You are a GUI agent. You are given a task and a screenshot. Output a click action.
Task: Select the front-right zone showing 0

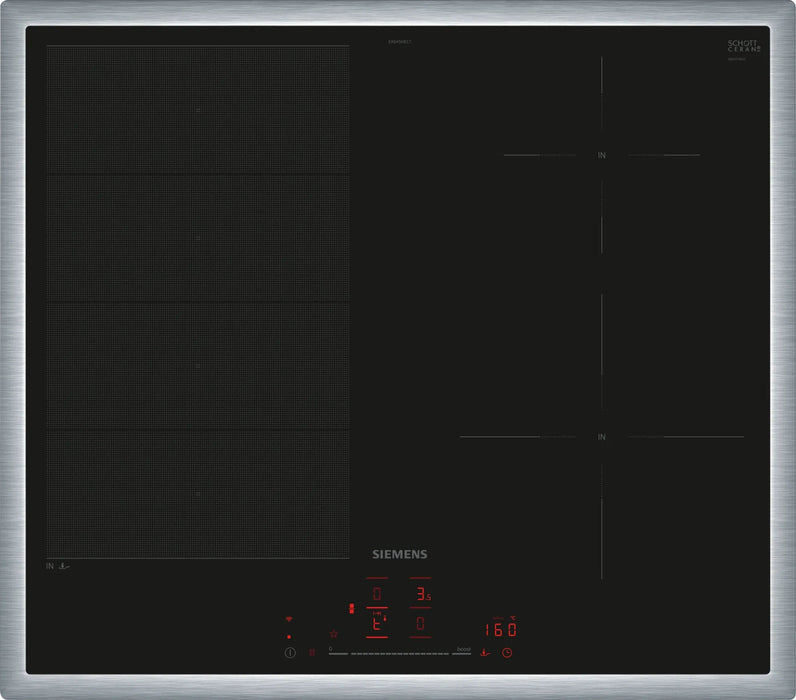click(421, 623)
